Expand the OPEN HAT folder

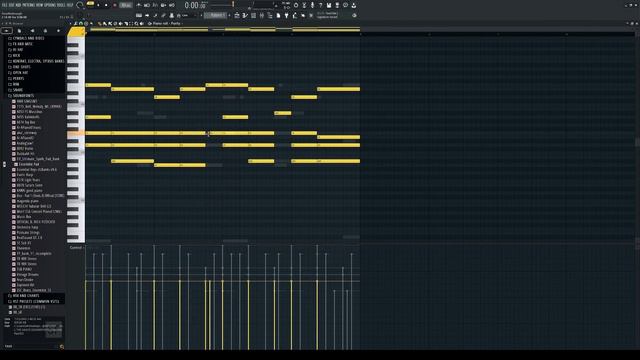click(19, 73)
